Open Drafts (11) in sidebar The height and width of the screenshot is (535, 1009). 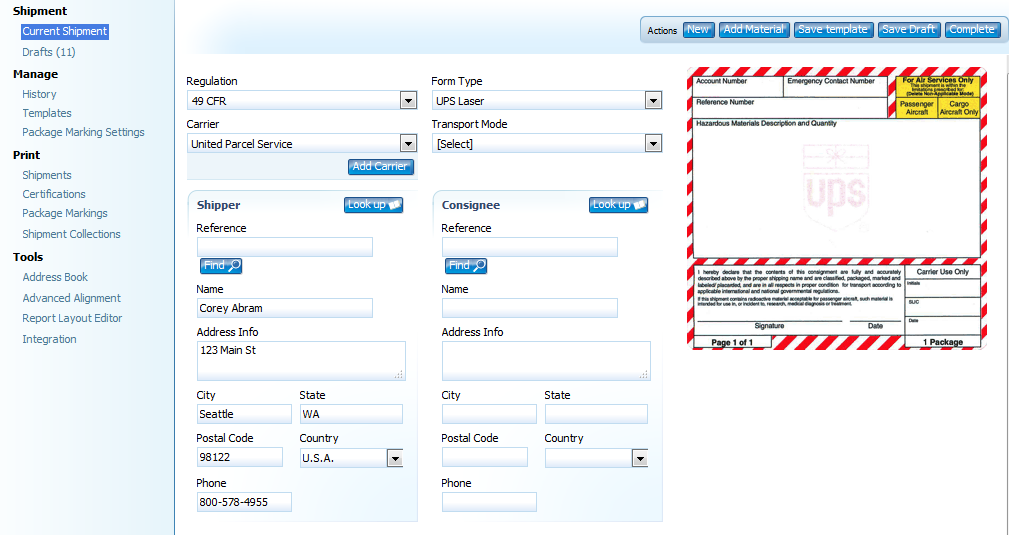coord(49,52)
